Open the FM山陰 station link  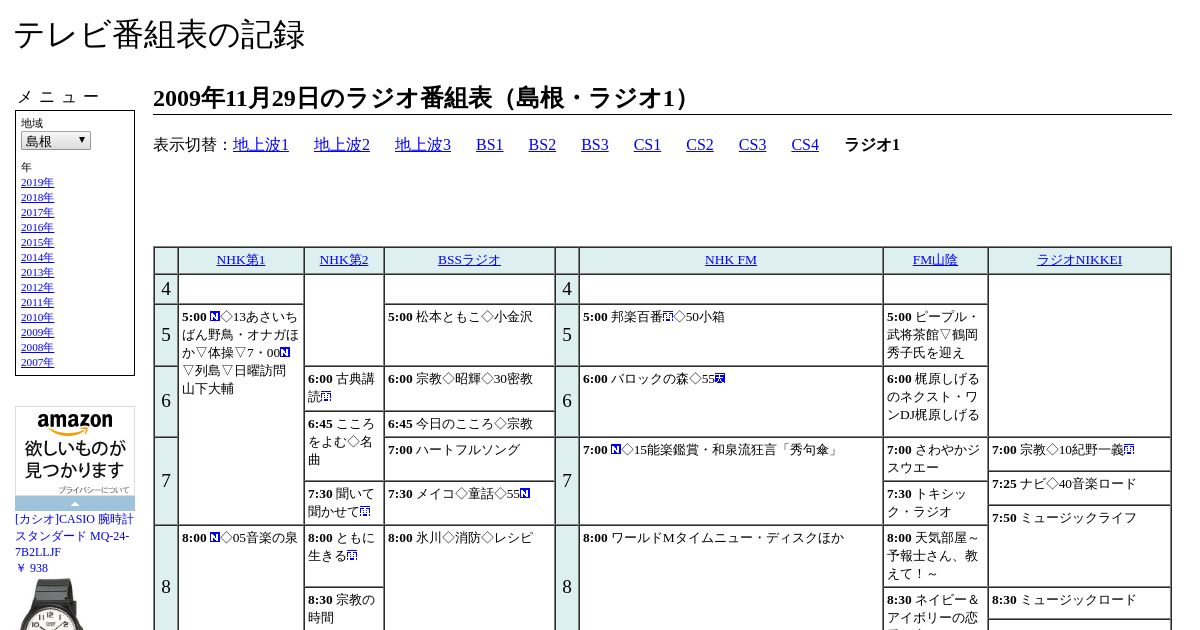(x=935, y=260)
